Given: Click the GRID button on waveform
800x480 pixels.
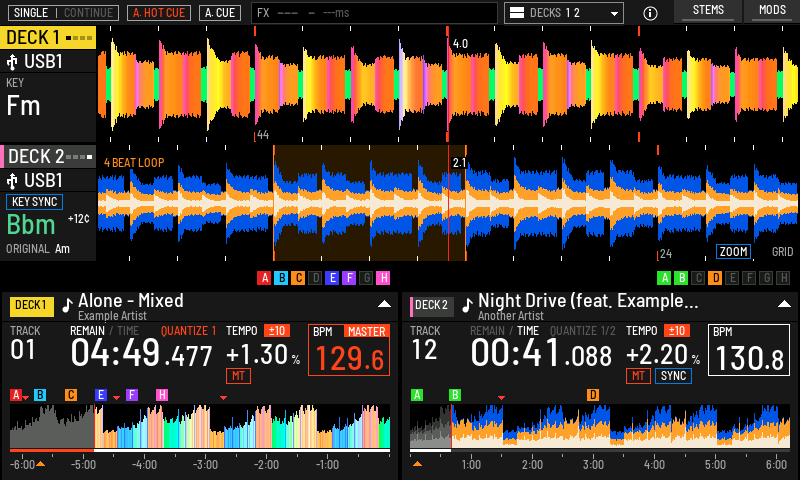Looking at the screenshot, I should pos(782,251).
